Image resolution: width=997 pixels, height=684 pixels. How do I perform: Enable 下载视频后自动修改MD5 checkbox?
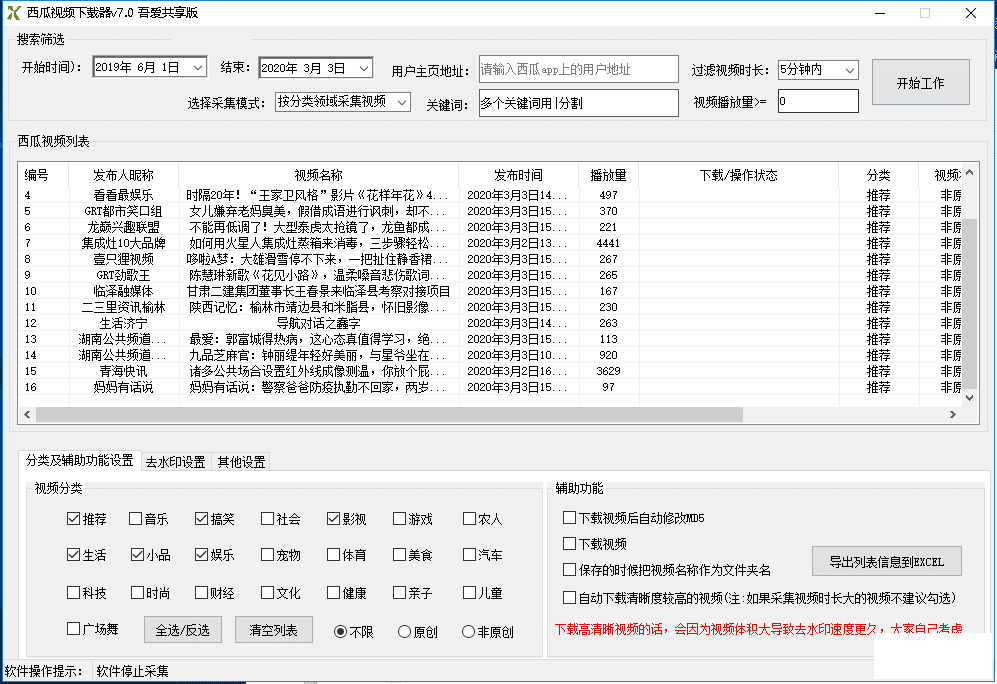click(569, 517)
